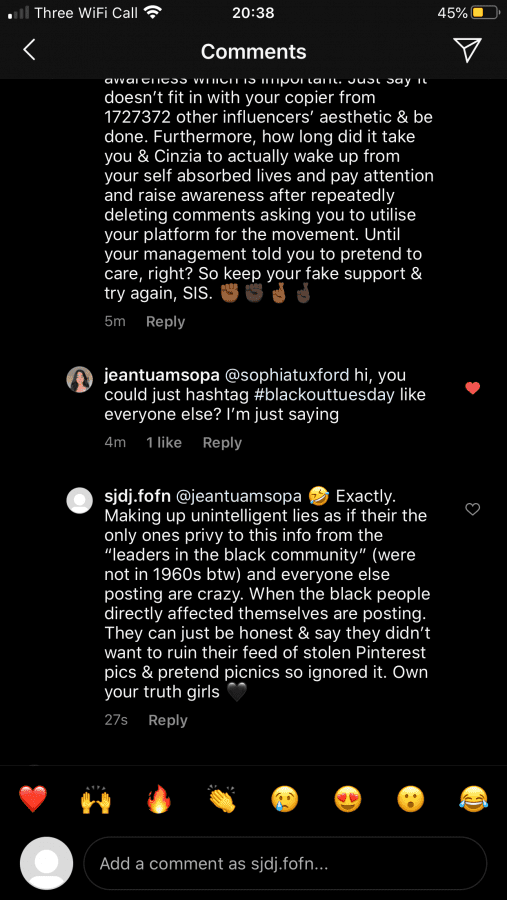Insert the crying face emoji
Screen dimensions: 507x900
(x=285, y=798)
